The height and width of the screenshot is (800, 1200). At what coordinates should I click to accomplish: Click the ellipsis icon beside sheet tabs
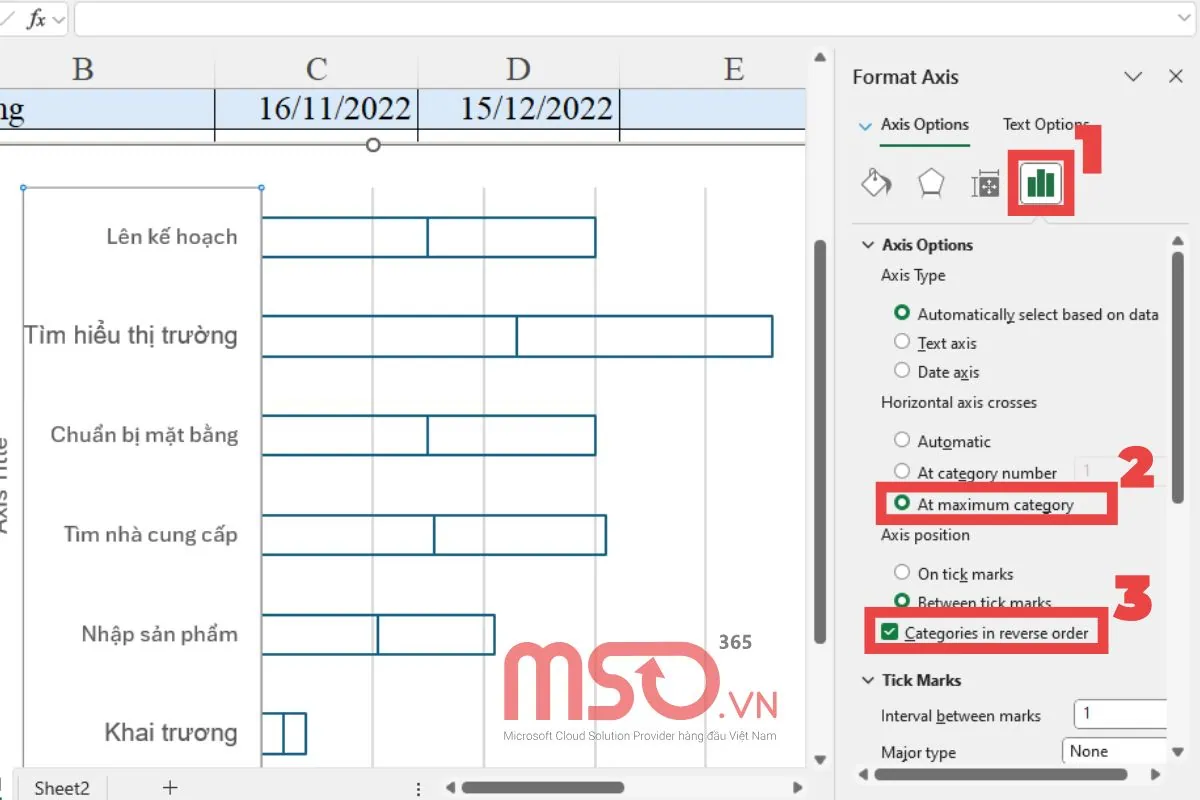(x=418, y=788)
